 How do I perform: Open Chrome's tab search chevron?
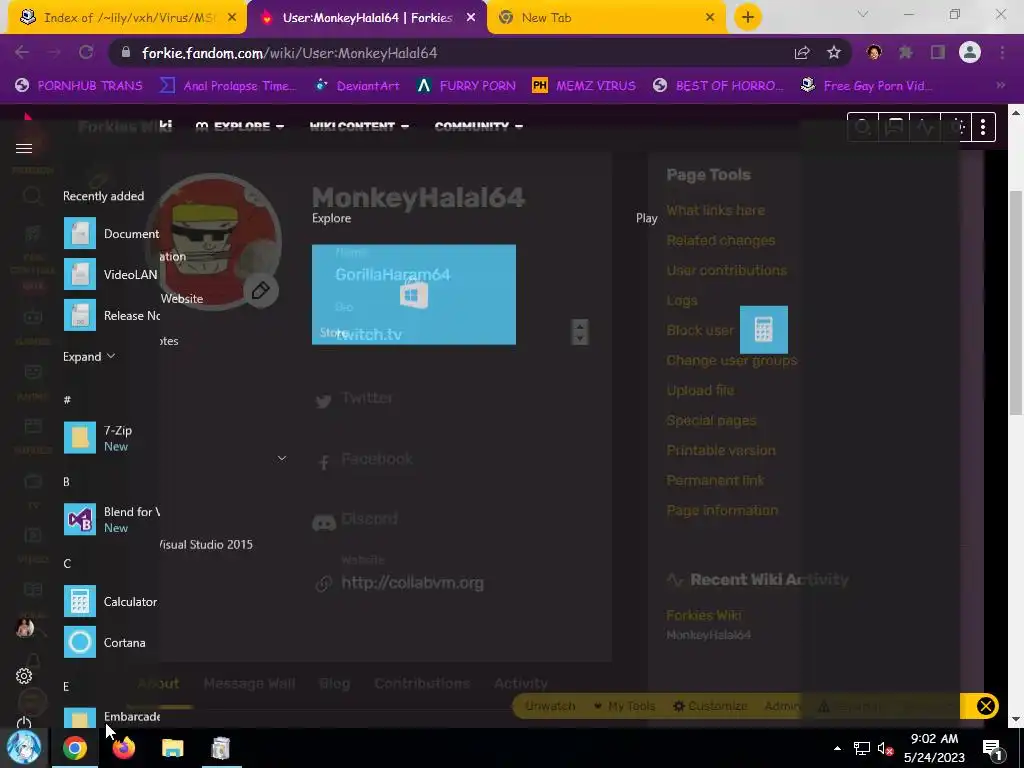863,14
